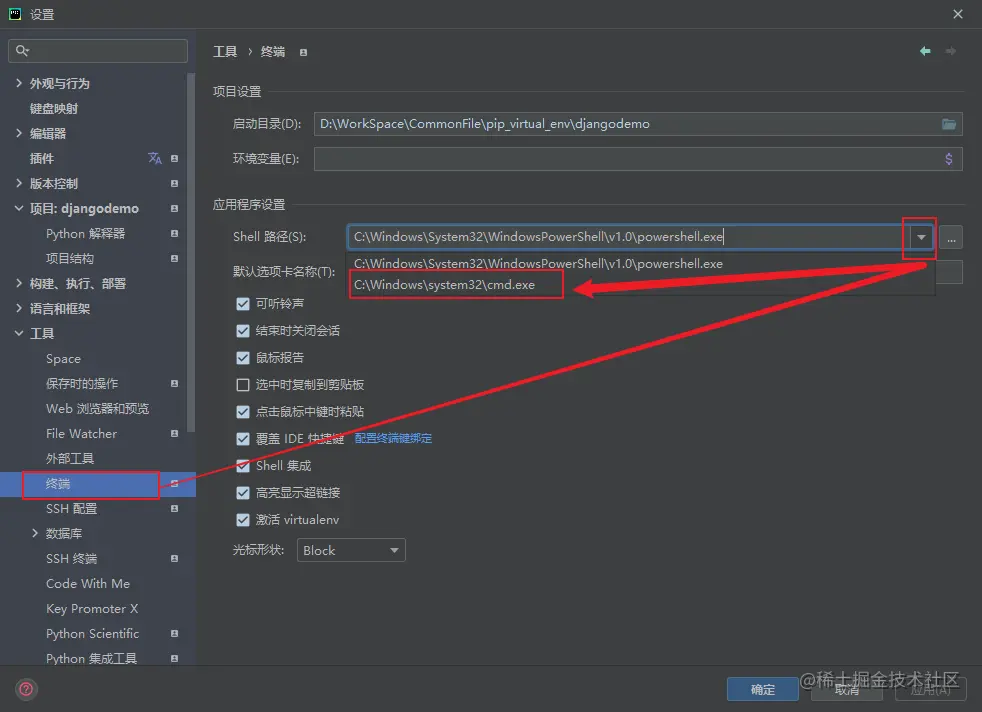Image resolution: width=982 pixels, height=712 pixels.
Task: Open 键盘映射 settings page
Action: (x=54, y=108)
